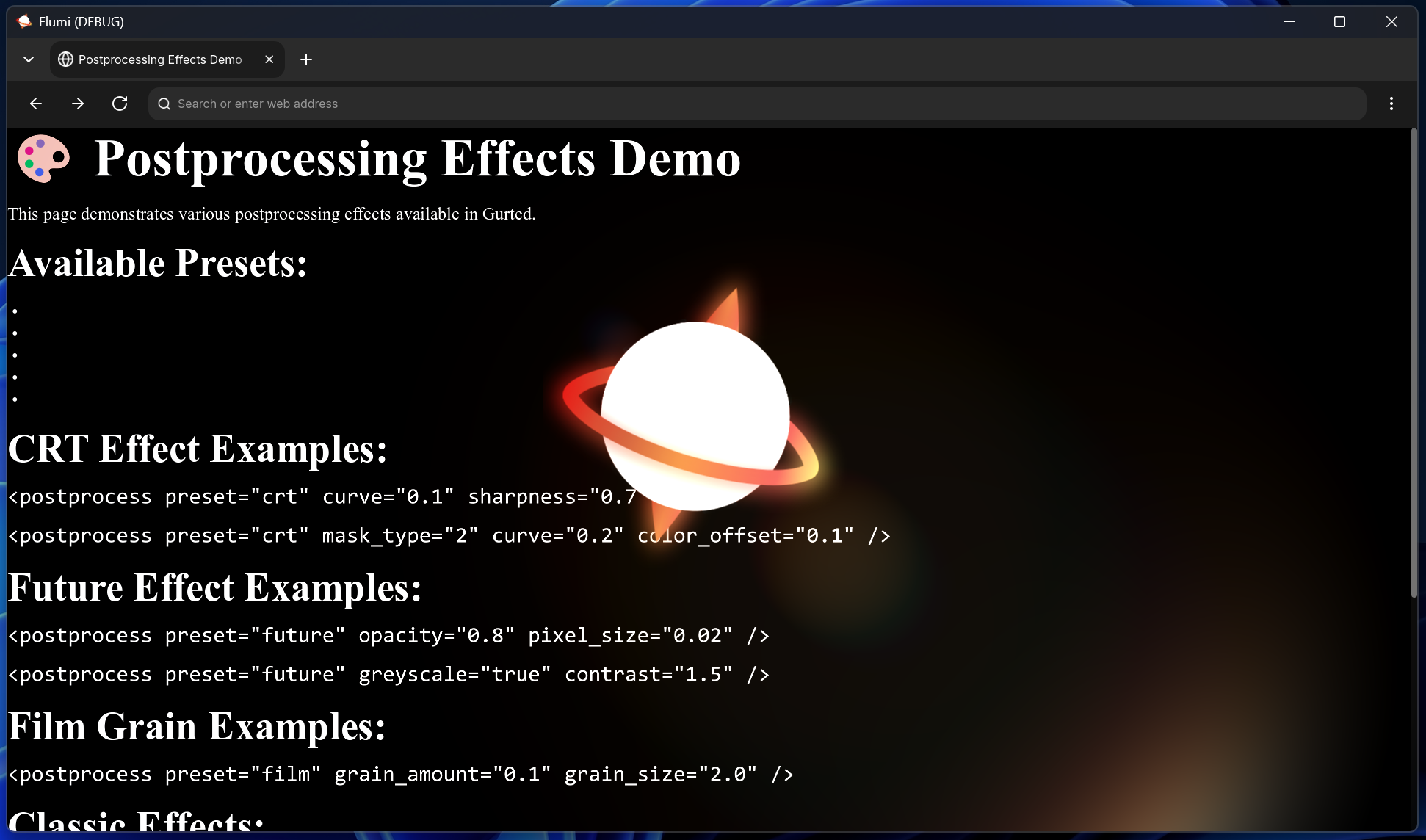Click the 'Future Effect Examples:' heading
Screen dimensions: 1426x840
pyautogui.click(x=214, y=587)
